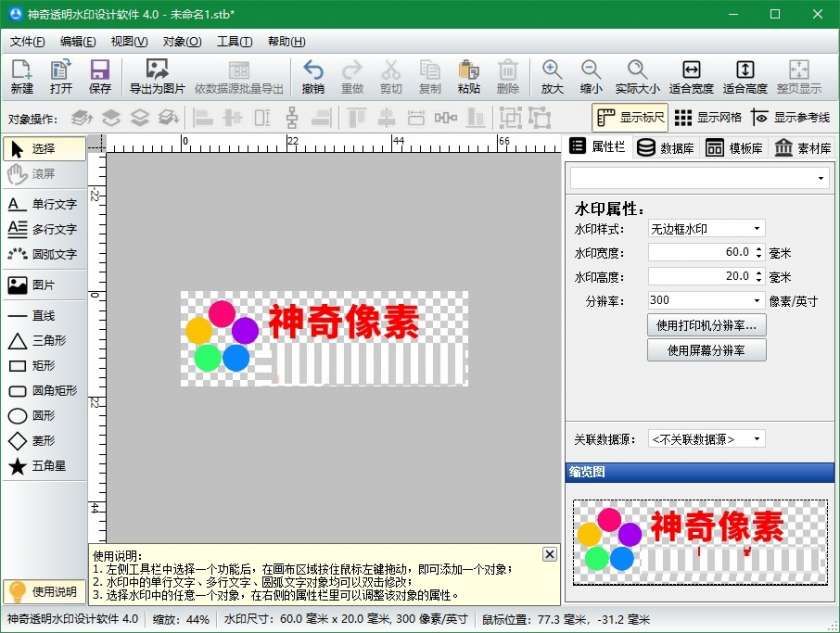Select the rounded rectangle tool (圆角矩形)
Image resolution: width=840 pixels, height=633 pixels.
tap(42, 391)
